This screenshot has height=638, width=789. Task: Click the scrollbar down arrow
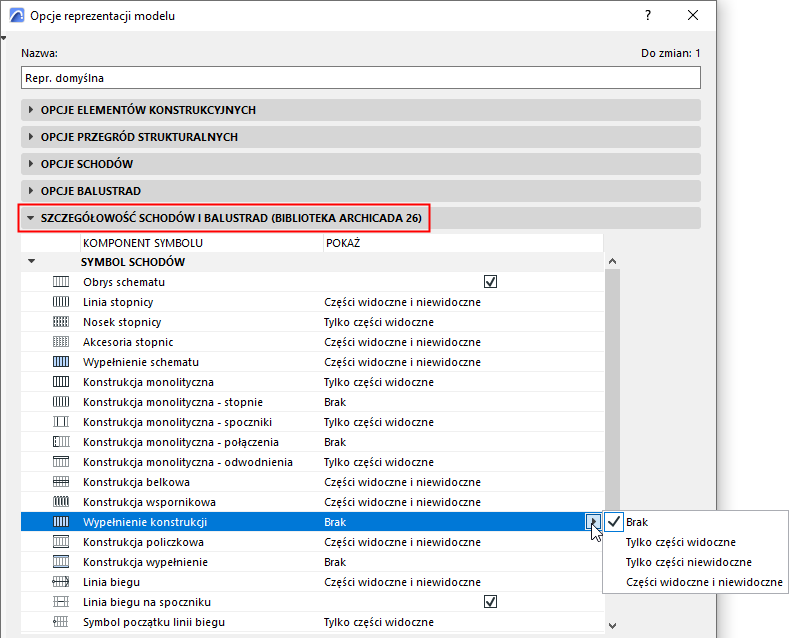click(x=612, y=626)
